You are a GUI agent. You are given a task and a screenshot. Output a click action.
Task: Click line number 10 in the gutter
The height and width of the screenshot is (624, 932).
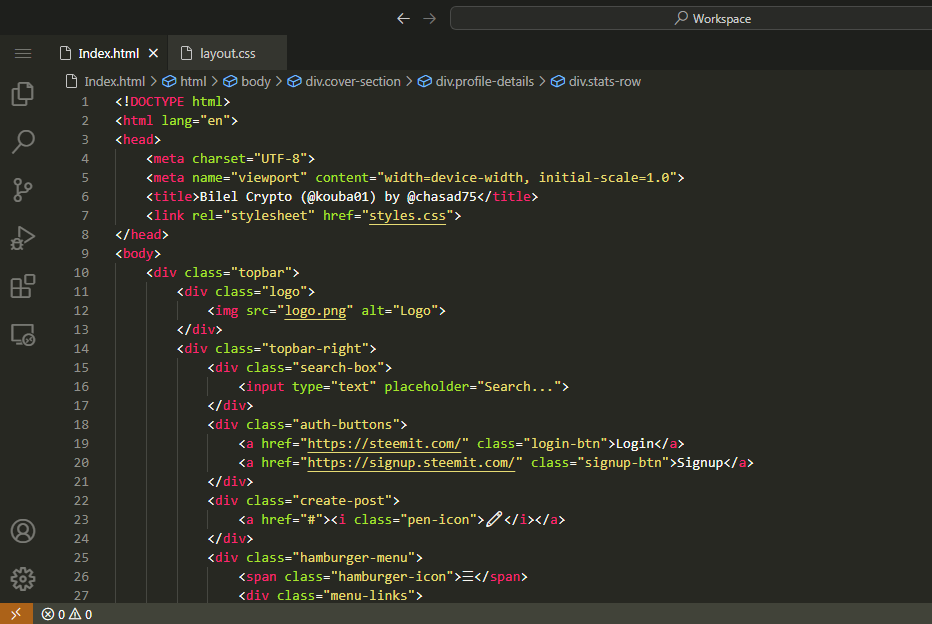pos(81,273)
